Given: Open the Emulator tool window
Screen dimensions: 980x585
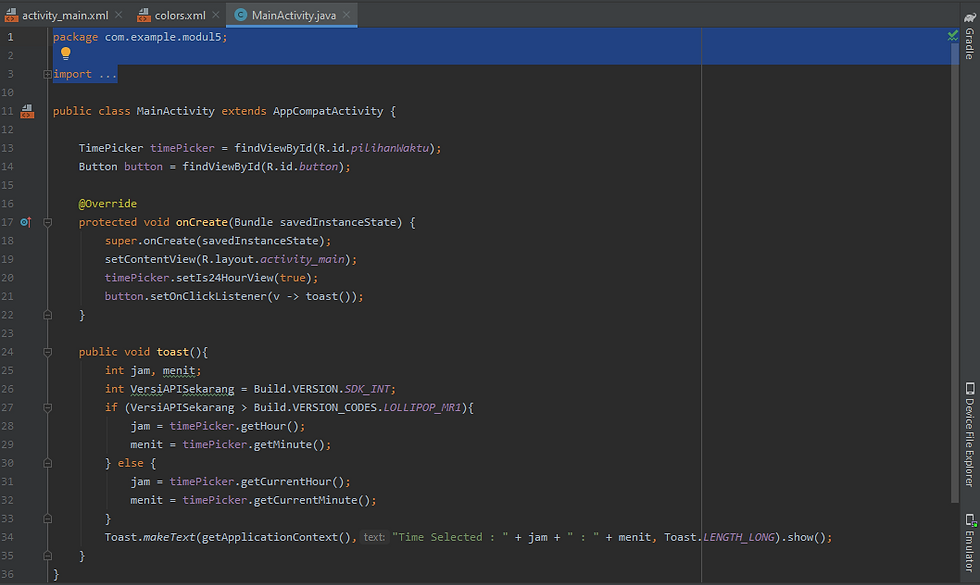Looking at the screenshot, I should 969,542.
